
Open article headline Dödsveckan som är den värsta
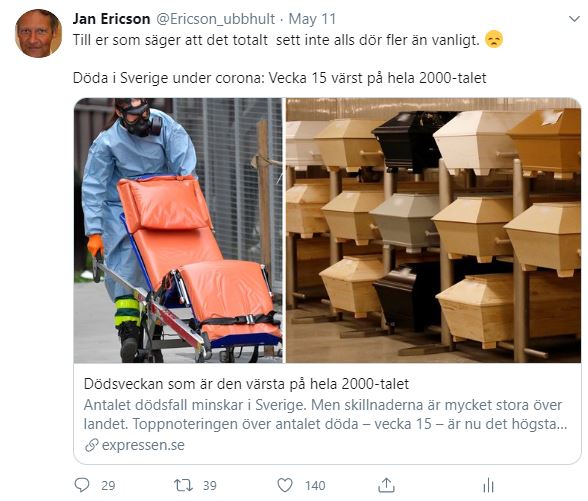246,384
